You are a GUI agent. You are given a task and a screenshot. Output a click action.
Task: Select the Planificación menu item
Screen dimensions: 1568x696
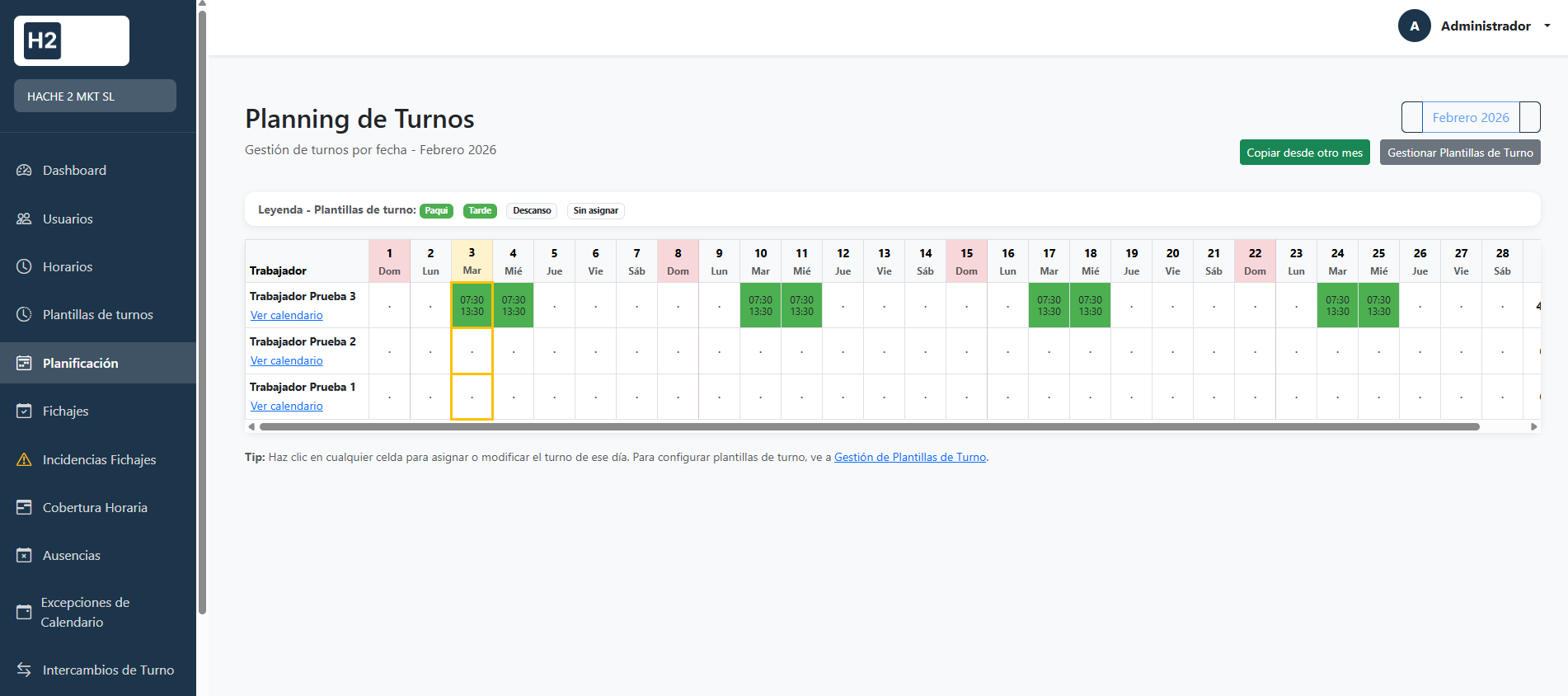[x=80, y=363]
